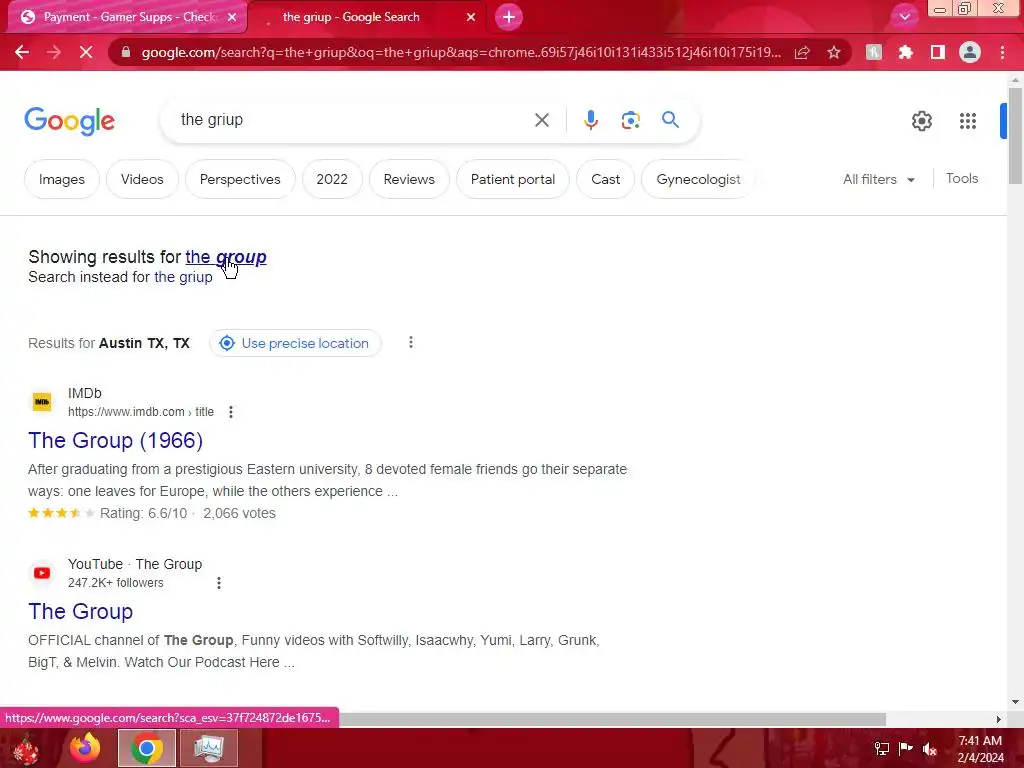The height and width of the screenshot is (768, 1024).
Task: Click in the search input field
Action: coord(349,120)
